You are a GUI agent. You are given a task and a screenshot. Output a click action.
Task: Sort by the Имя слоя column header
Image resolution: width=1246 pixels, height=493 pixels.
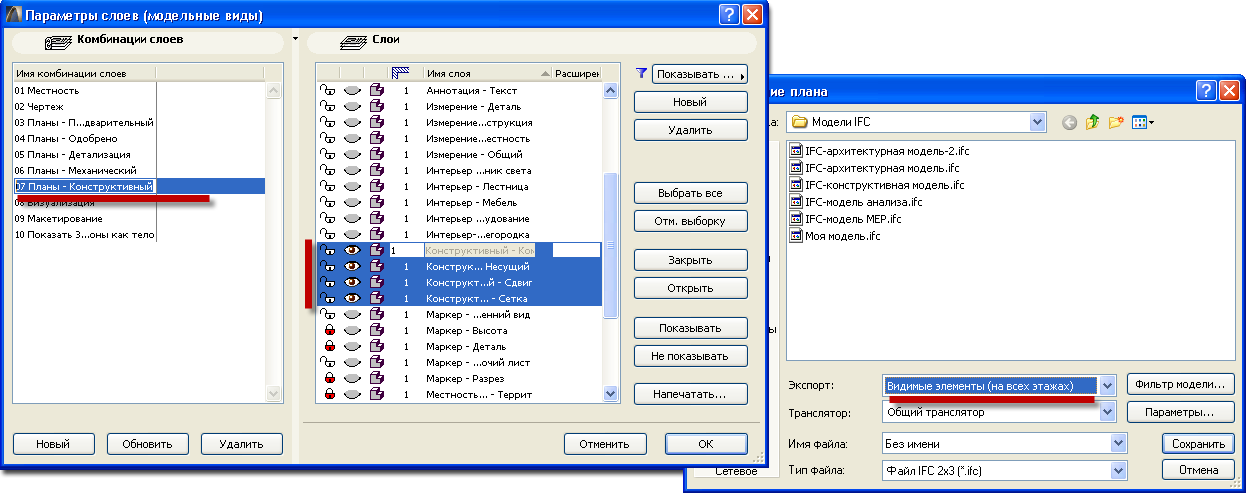click(x=487, y=73)
